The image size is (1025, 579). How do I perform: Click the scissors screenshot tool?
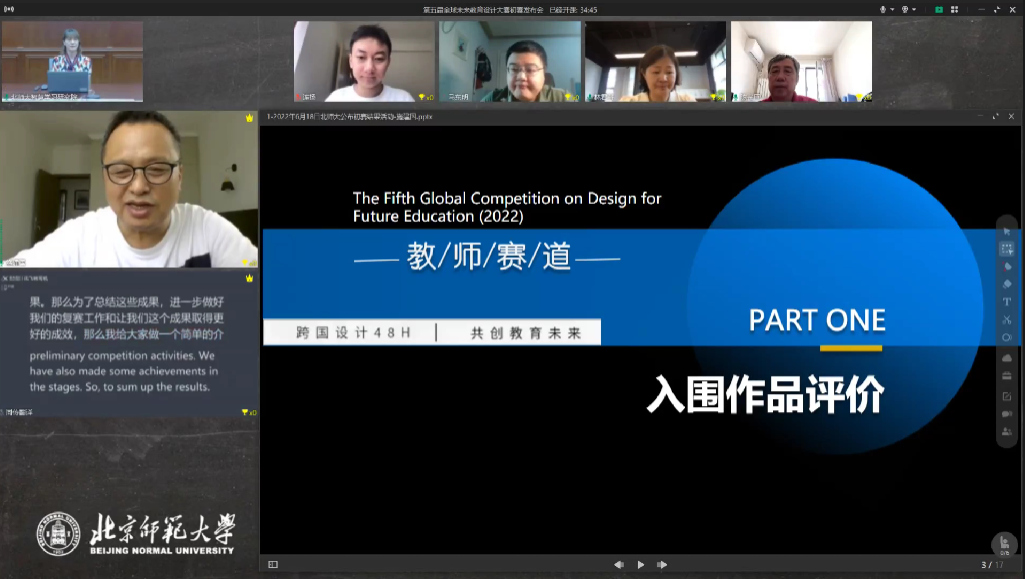tap(1007, 320)
